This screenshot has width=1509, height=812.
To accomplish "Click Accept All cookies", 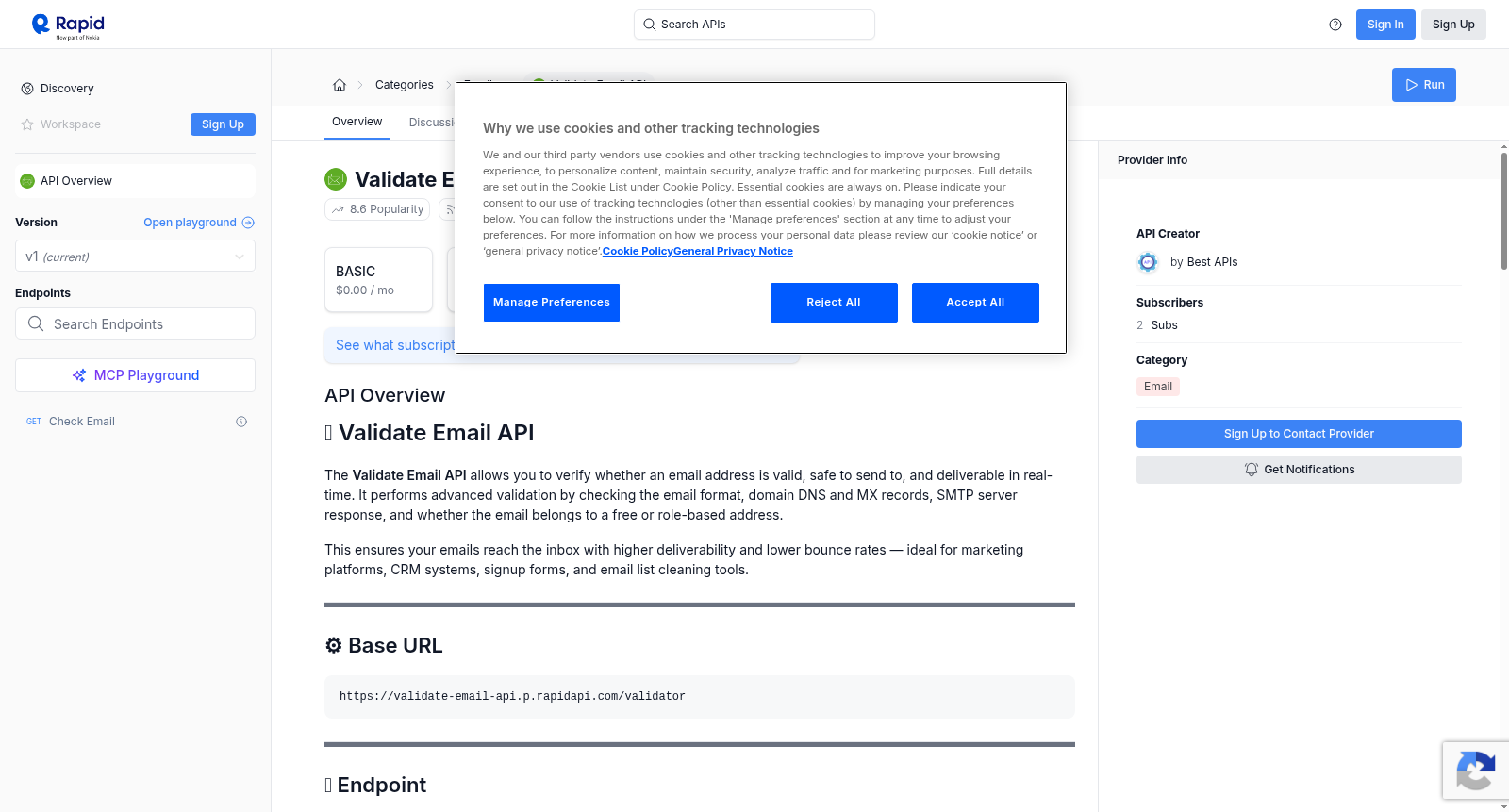I will (x=975, y=303).
